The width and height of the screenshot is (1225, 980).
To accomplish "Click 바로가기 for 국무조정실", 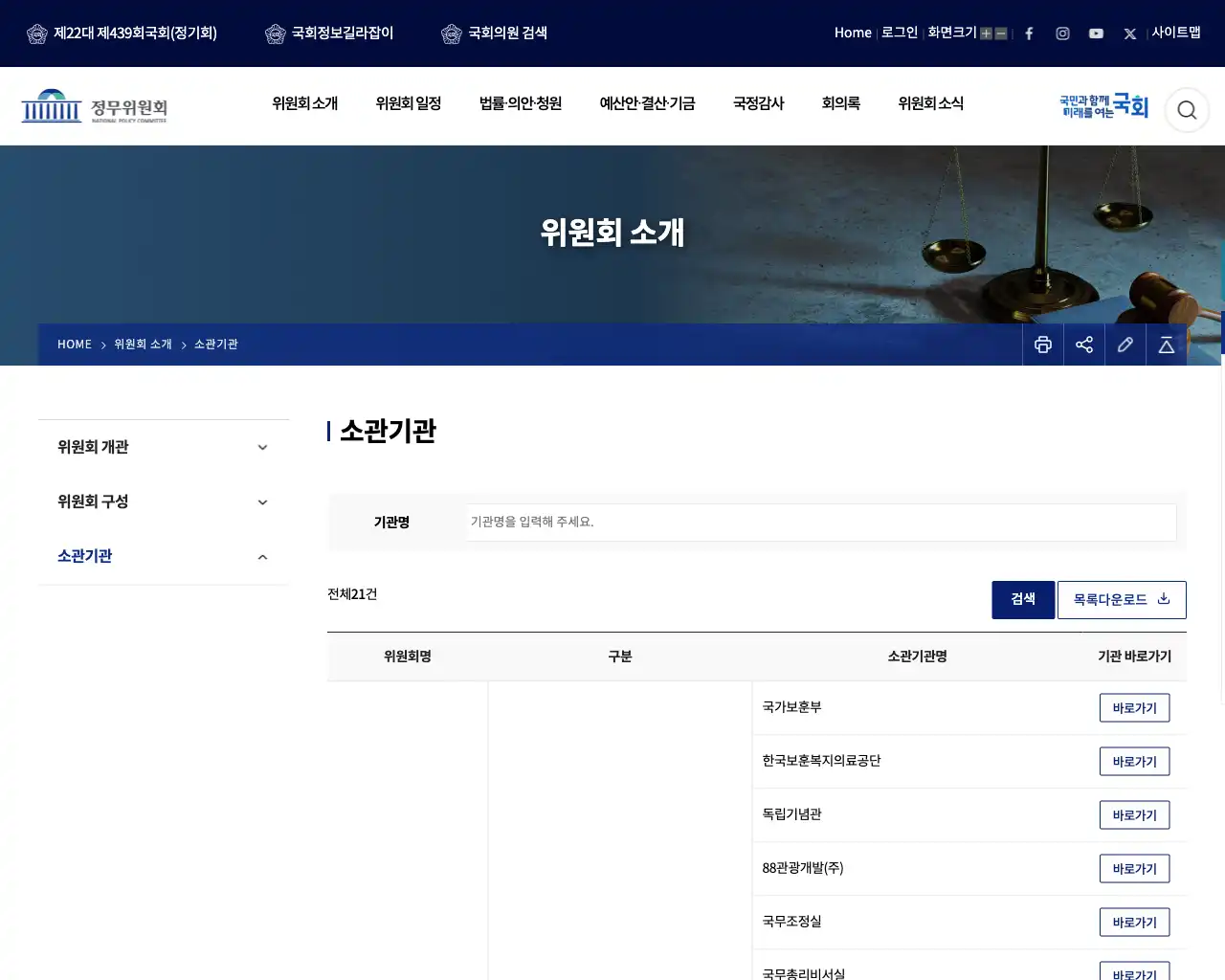I will click(1135, 923).
